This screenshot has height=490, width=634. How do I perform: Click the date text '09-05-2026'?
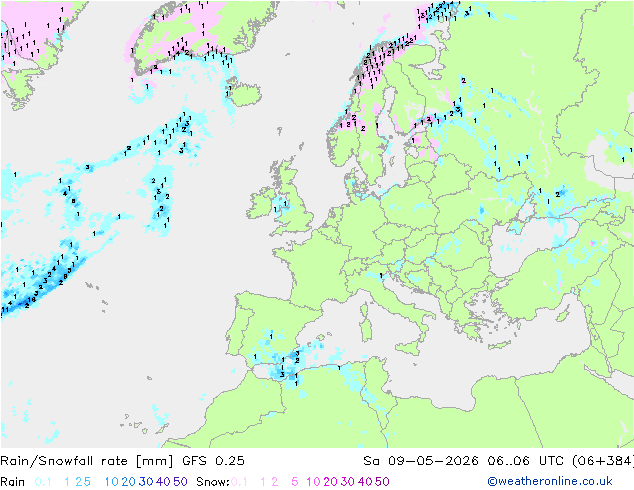(x=433, y=461)
